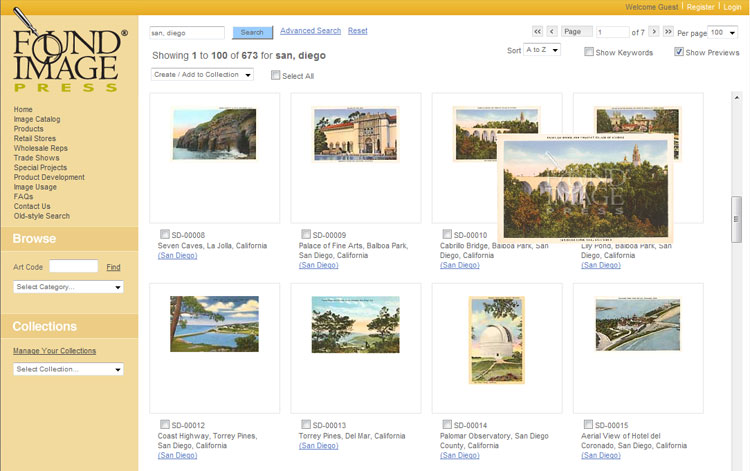This screenshot has width=750, height=471.
Task: Open Manage Your Collections link
Action: pos(55,351)
